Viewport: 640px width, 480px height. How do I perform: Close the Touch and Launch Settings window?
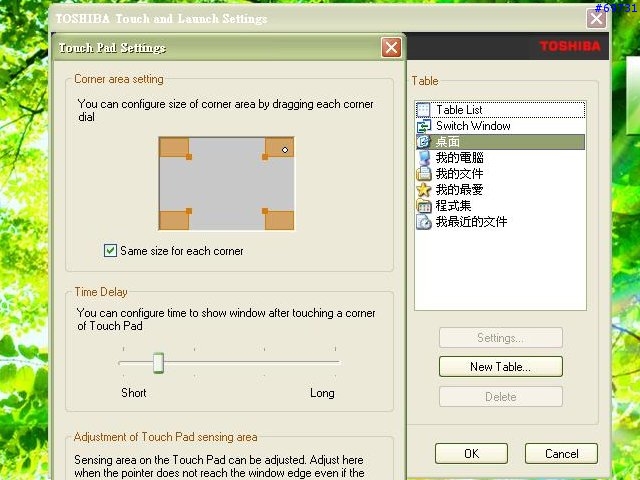tap(596, 18)
